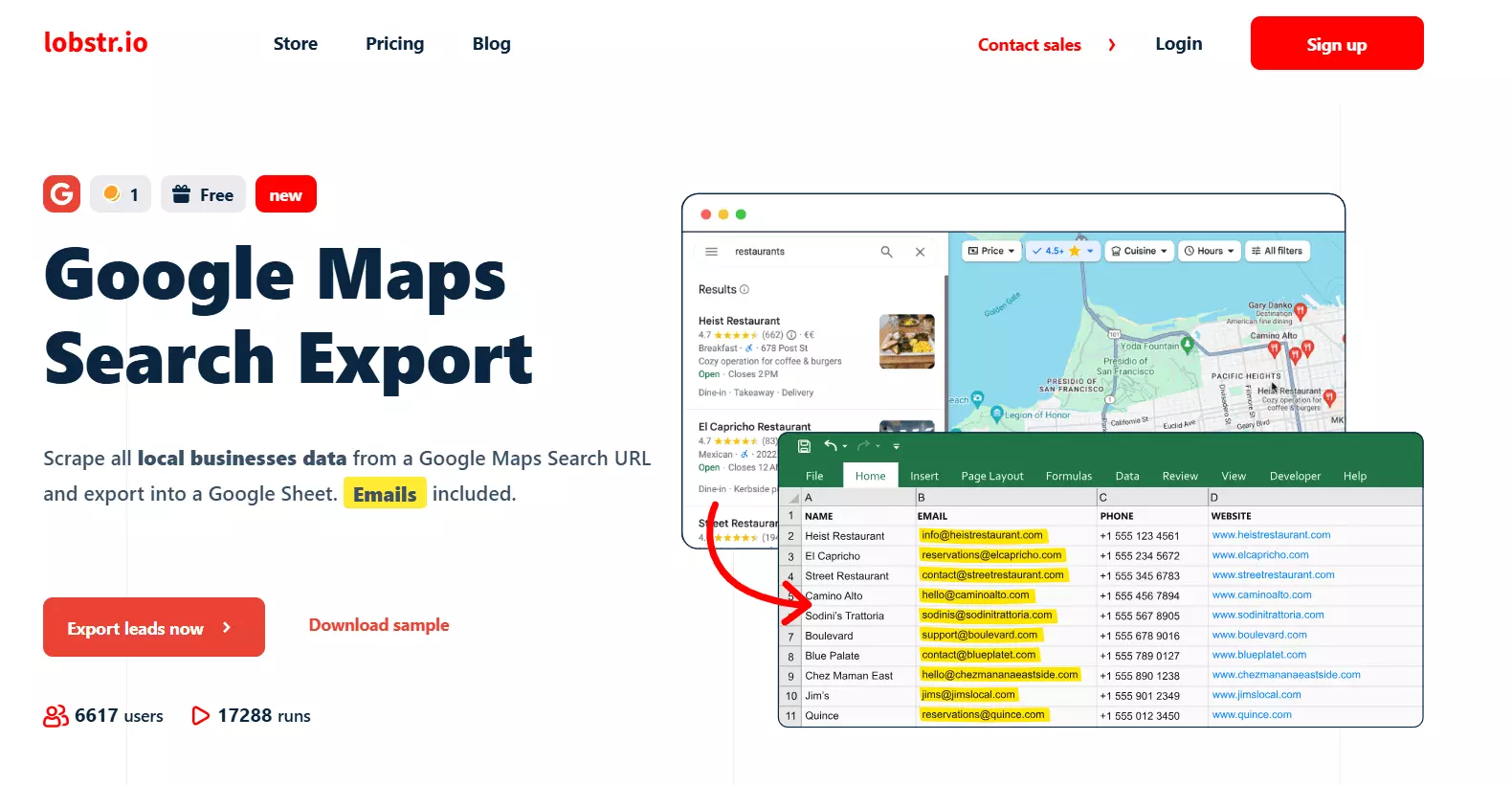Viewport: 1512px width, 785px height.
Task: Click the red Sign up button
Action: click(1336, 44)
